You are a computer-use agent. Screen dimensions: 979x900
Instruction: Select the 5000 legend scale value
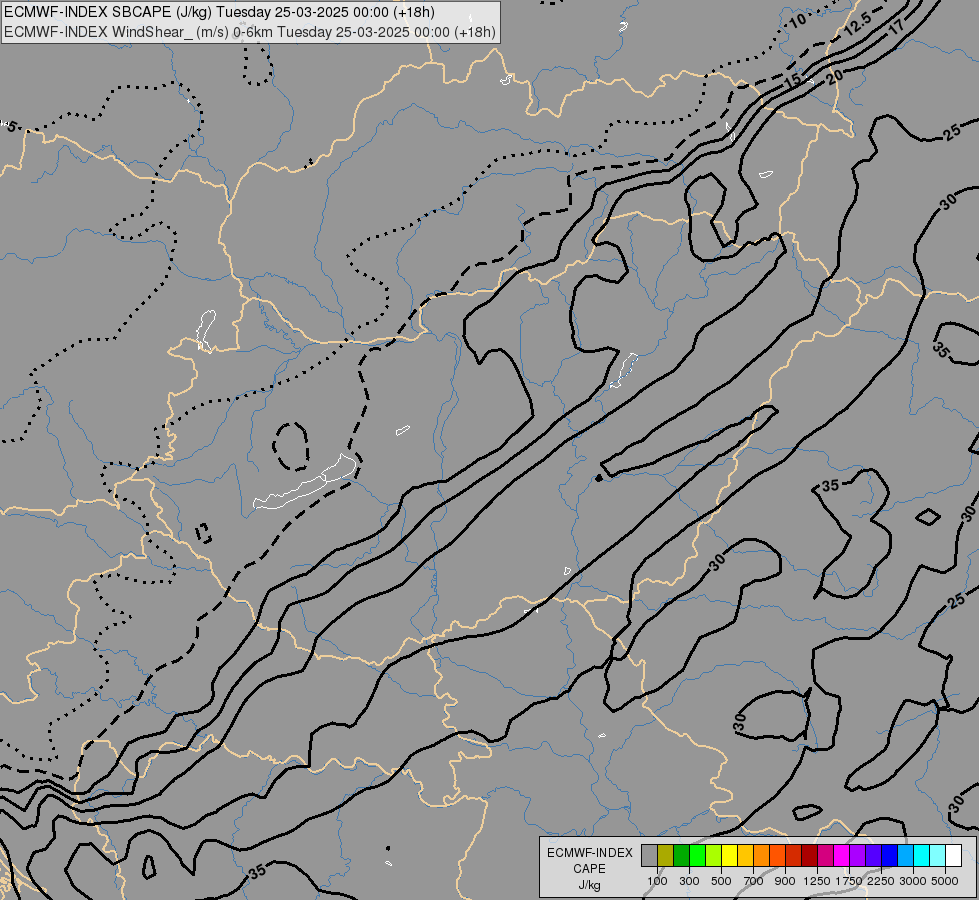(x=945, y=881)
